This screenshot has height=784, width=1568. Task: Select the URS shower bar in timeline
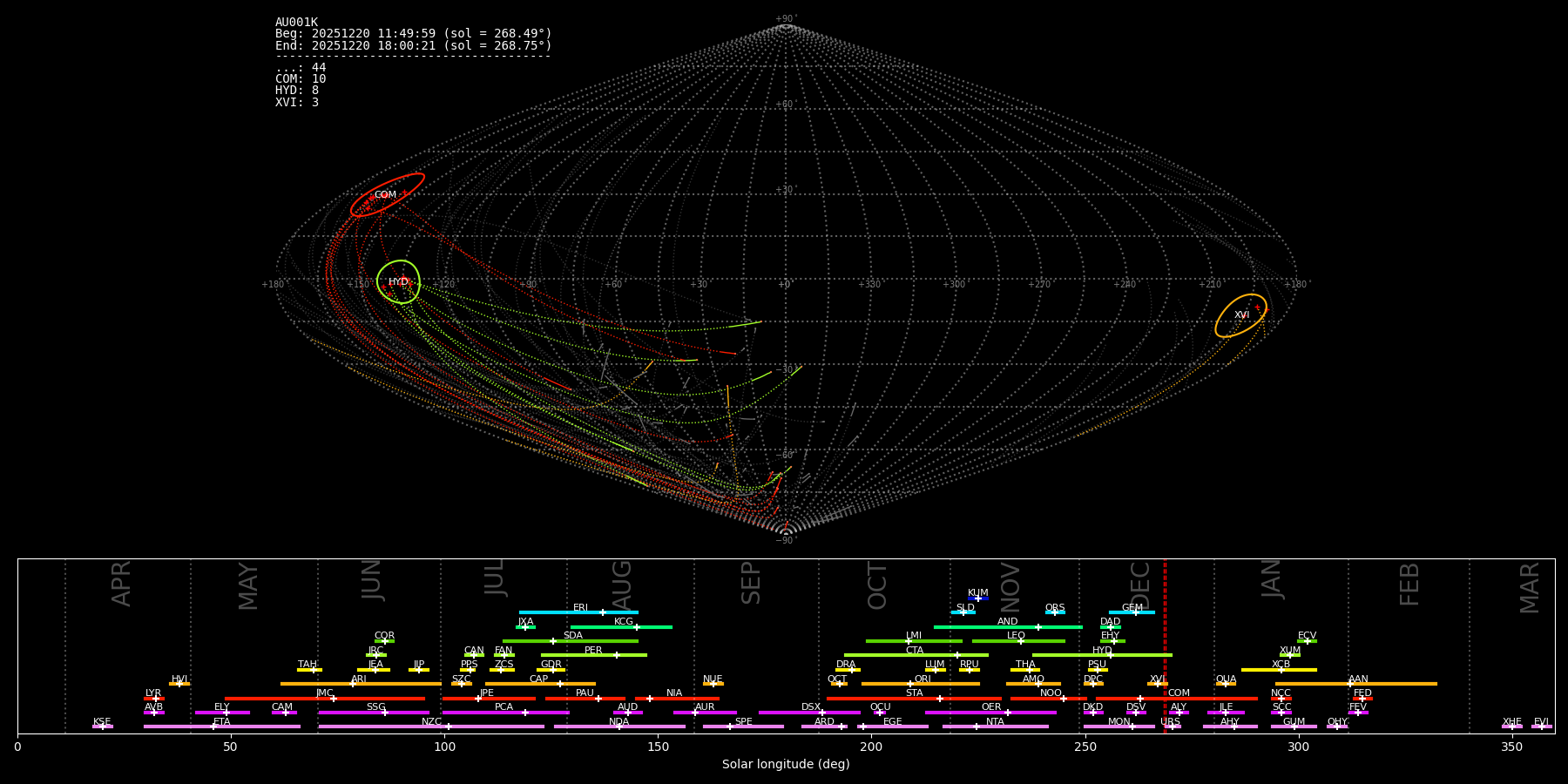[1173, 727]
